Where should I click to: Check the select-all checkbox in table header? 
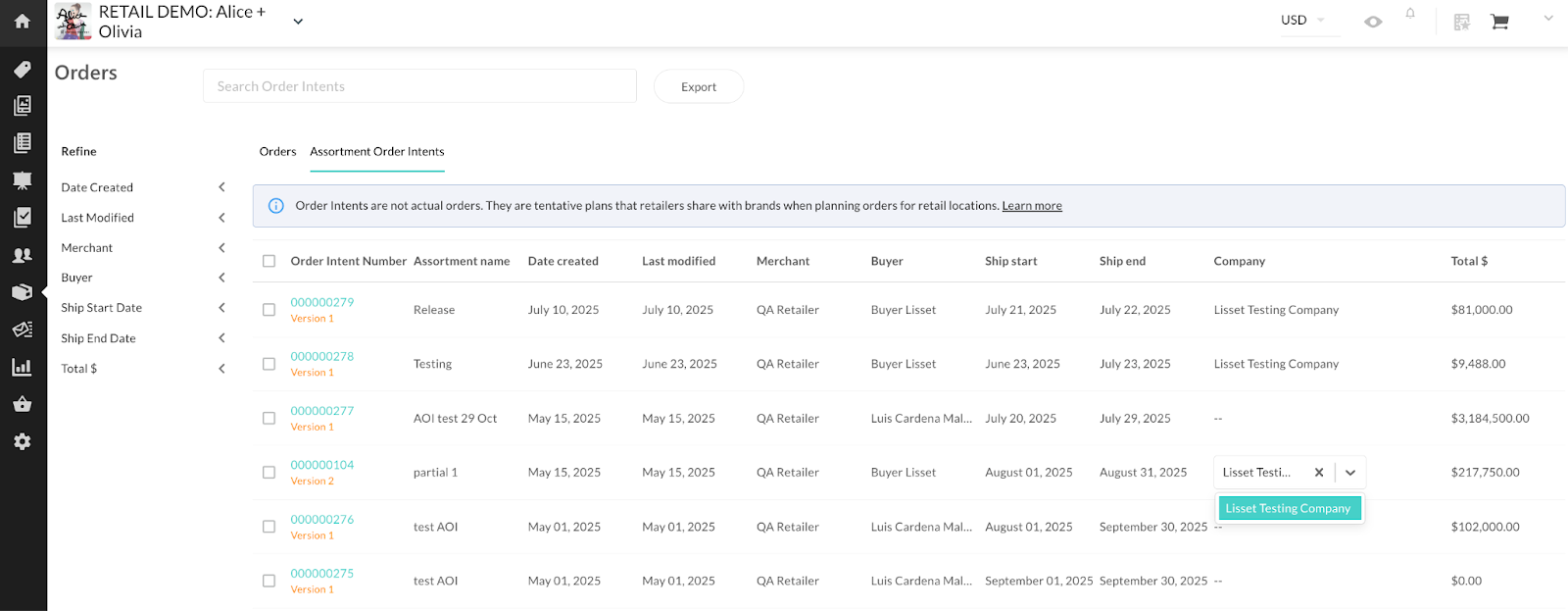(269, 261)
